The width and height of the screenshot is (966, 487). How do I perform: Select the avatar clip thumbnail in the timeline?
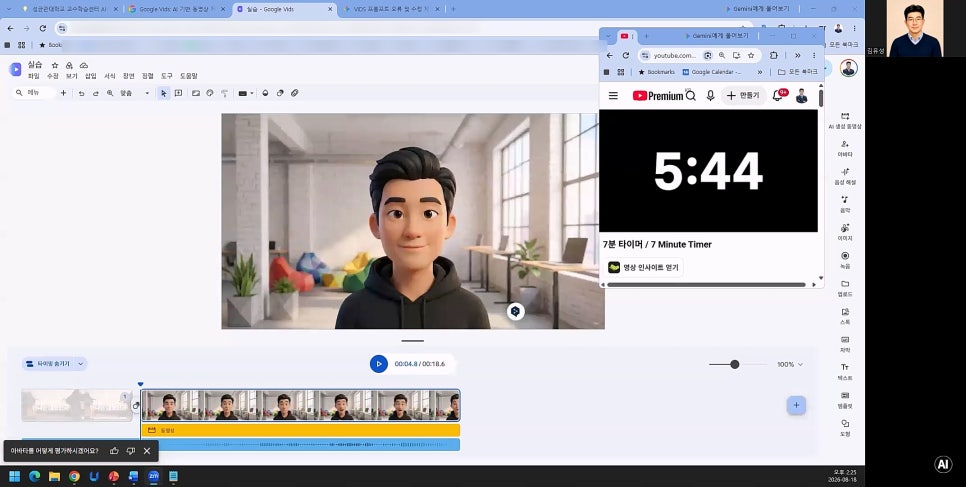click(301, 405)
